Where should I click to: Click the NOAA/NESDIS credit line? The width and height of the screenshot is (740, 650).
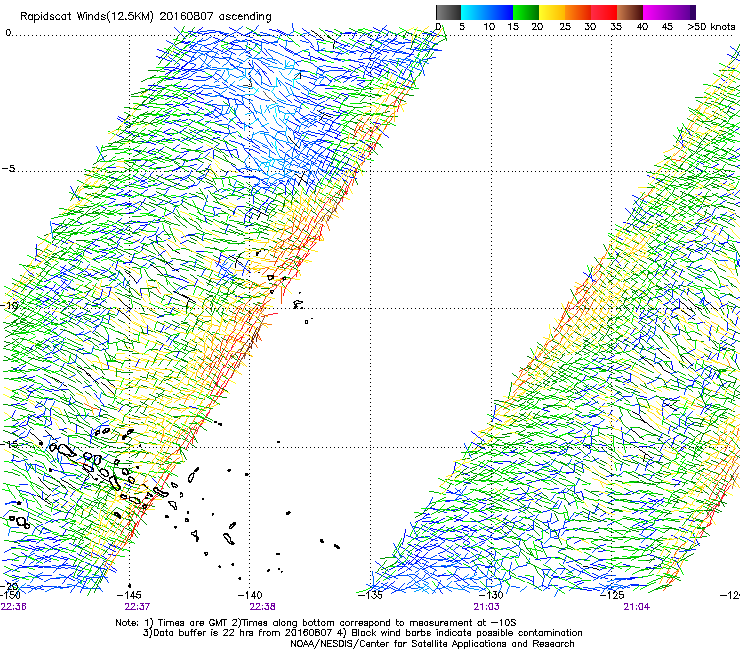pos(432,644)
